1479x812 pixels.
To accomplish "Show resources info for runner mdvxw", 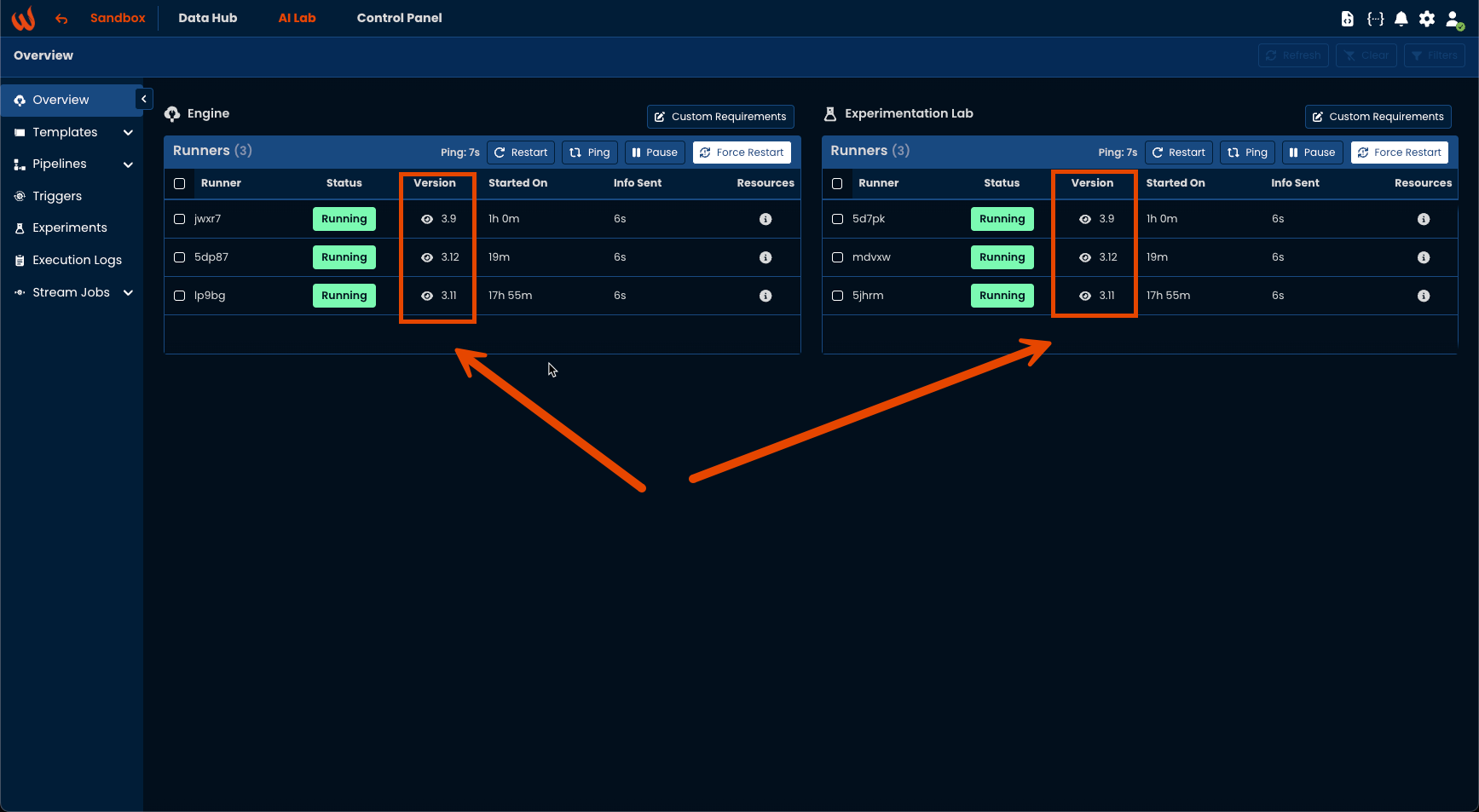I will click(x=1424, y=257).
